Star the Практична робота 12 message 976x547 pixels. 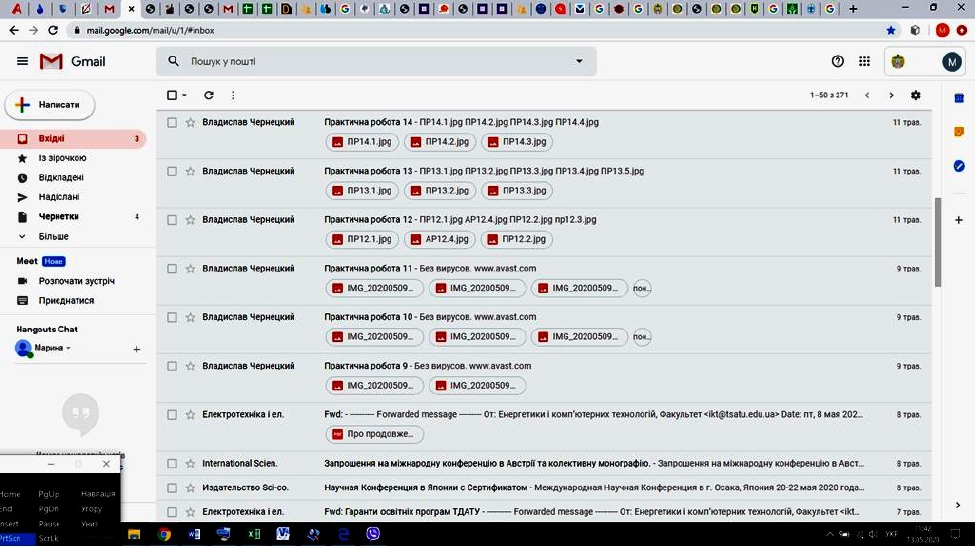190,220
